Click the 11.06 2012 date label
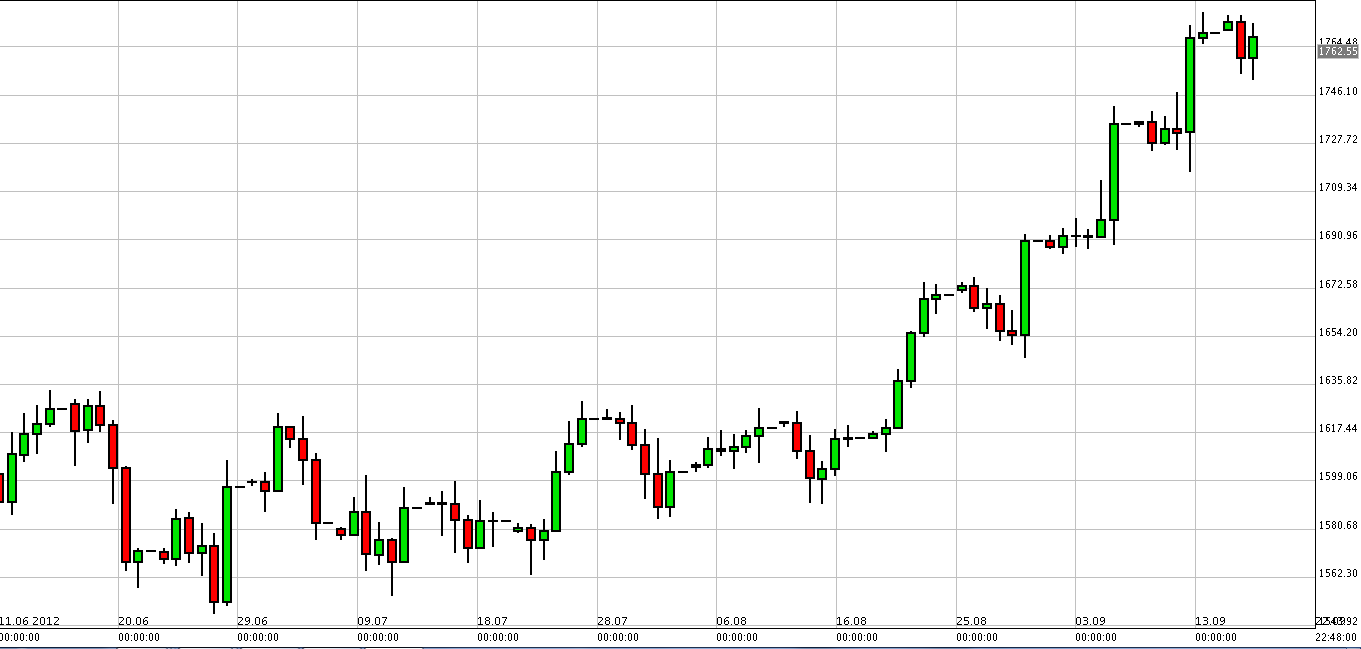Image resolution: width=1361 pixels, height=649 pixels. [x=29, y=620]
